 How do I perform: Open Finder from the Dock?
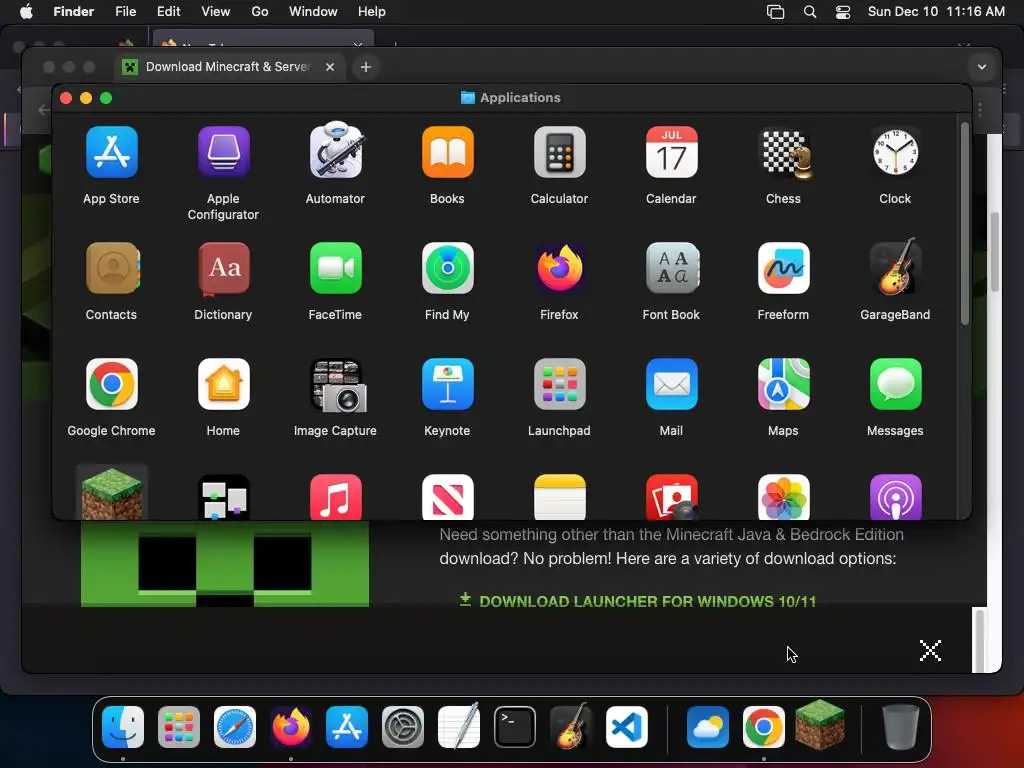tap(123, 727)
